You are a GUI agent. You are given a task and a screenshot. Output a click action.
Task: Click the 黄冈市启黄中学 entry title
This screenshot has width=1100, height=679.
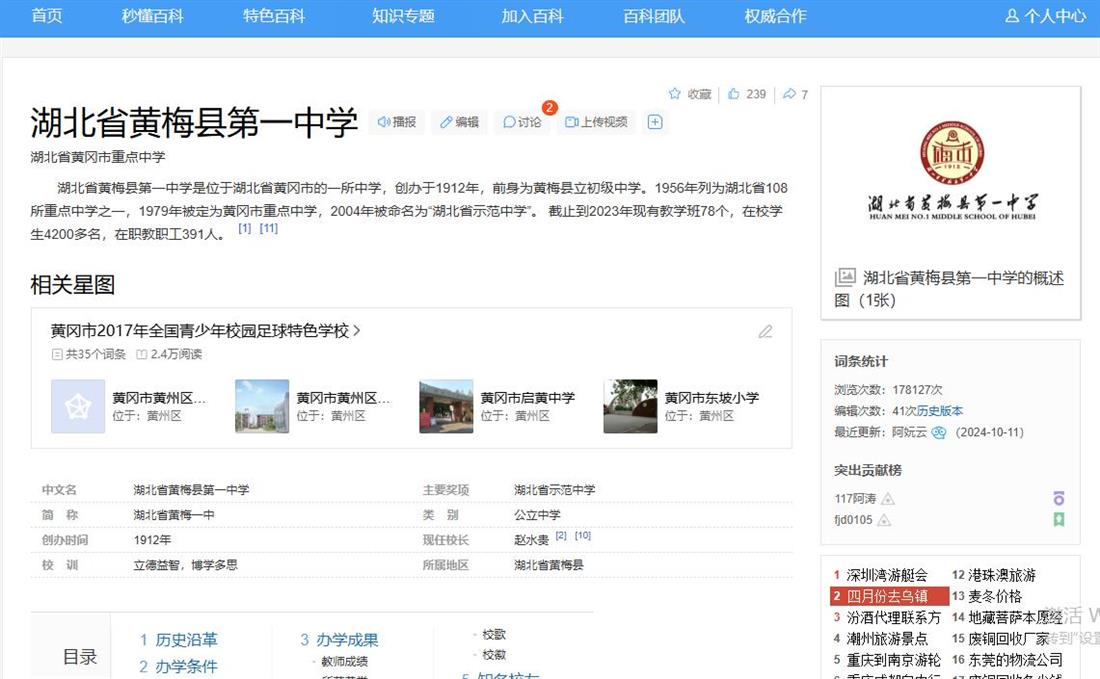pos(528,398)
